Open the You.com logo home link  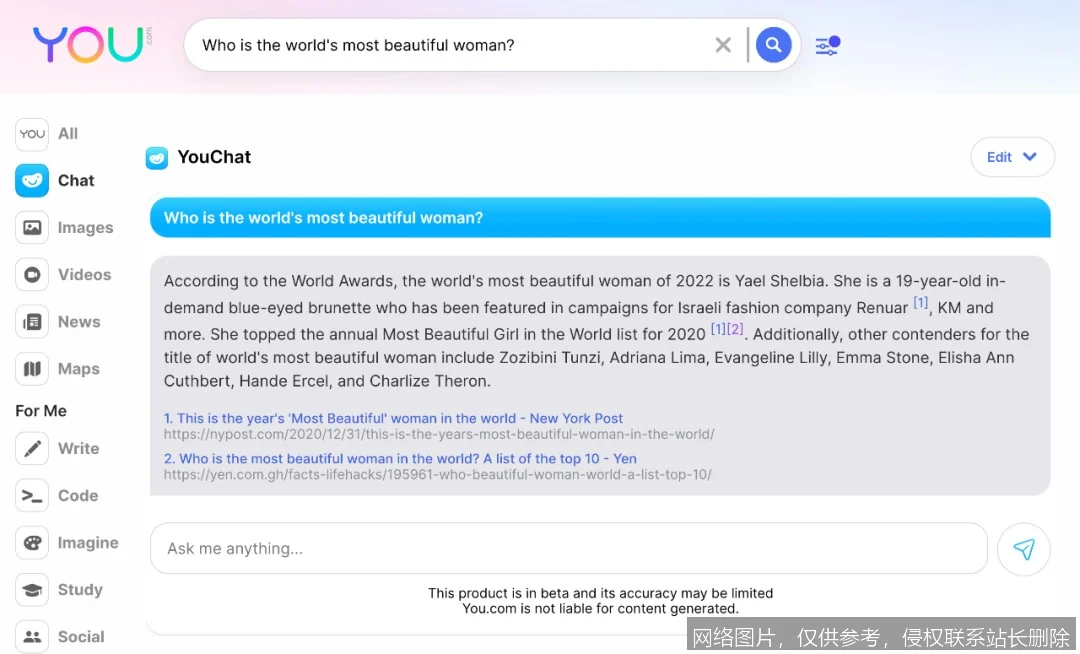[x=92, y=45]
